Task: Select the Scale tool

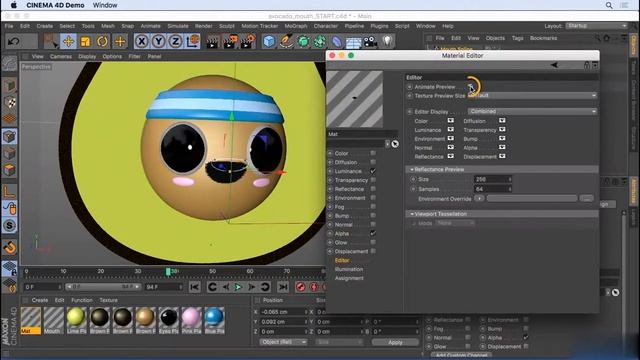Action: click(x=85, y=41)
